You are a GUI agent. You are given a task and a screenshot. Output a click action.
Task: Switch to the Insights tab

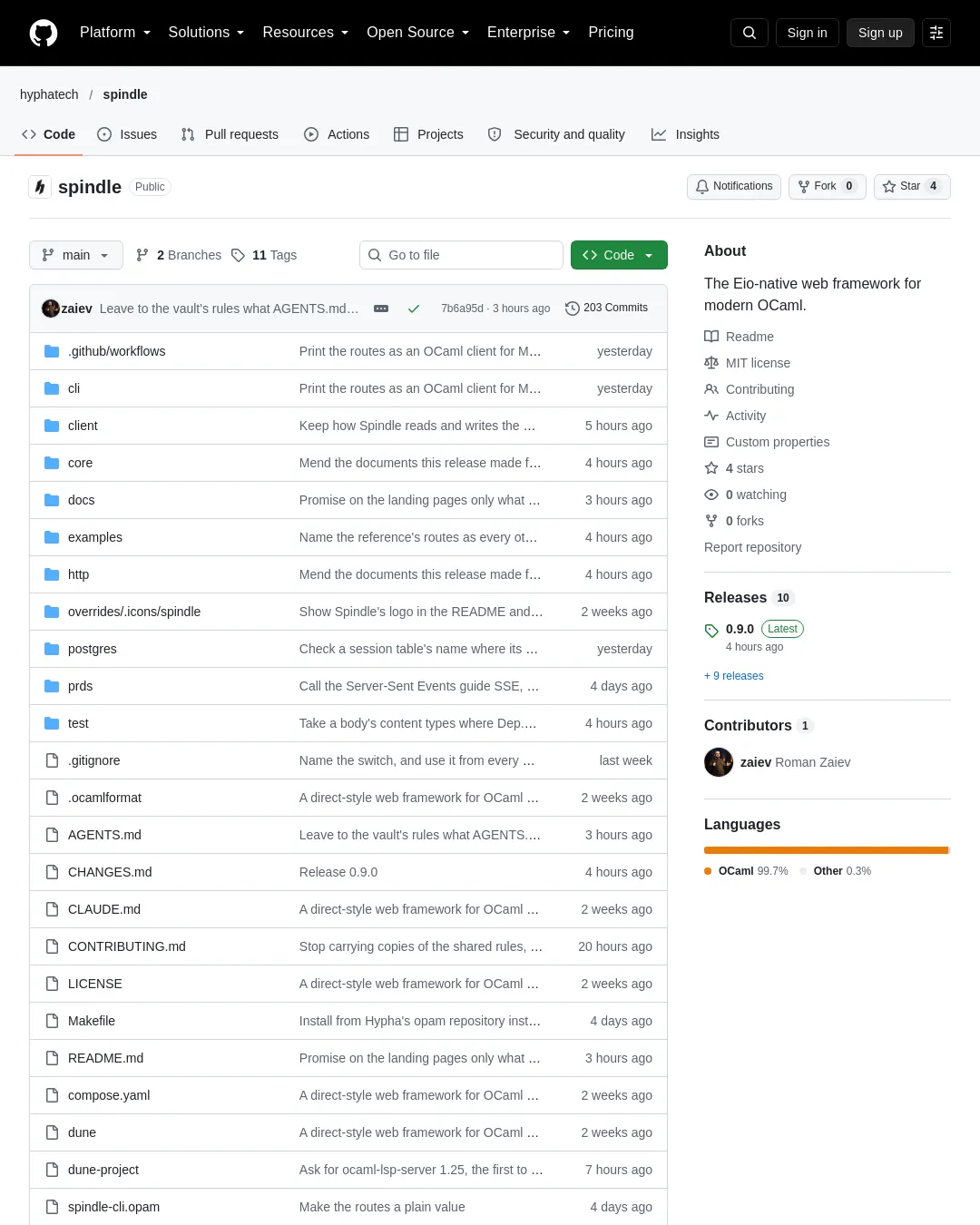[685, 134]
